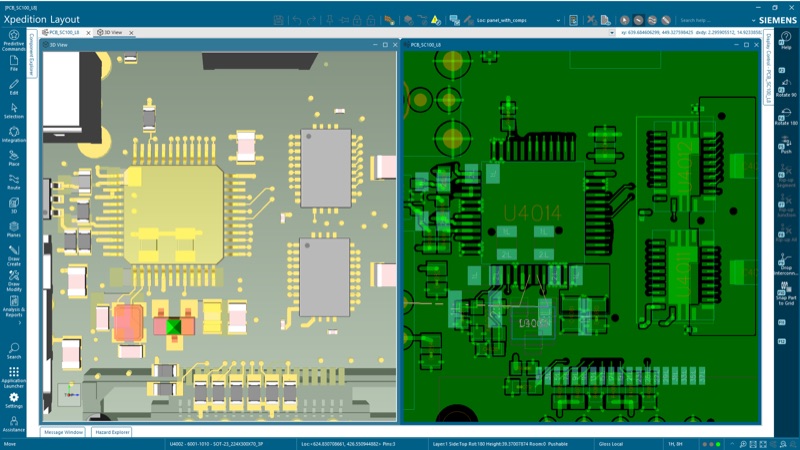This screenshot has height=450, width=800.
Task: Open the File menu icon
Action: [x=14, y=63]
